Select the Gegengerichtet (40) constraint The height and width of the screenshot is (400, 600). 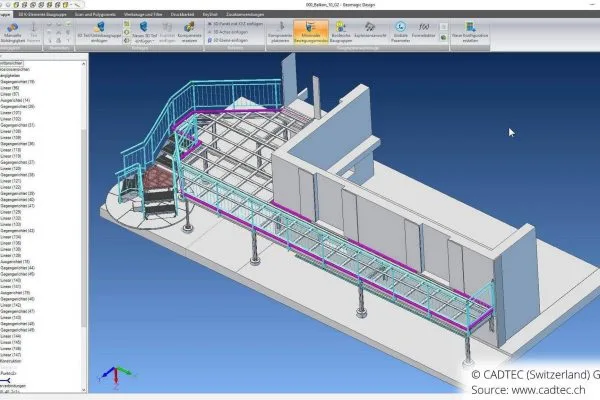point(18,200)
